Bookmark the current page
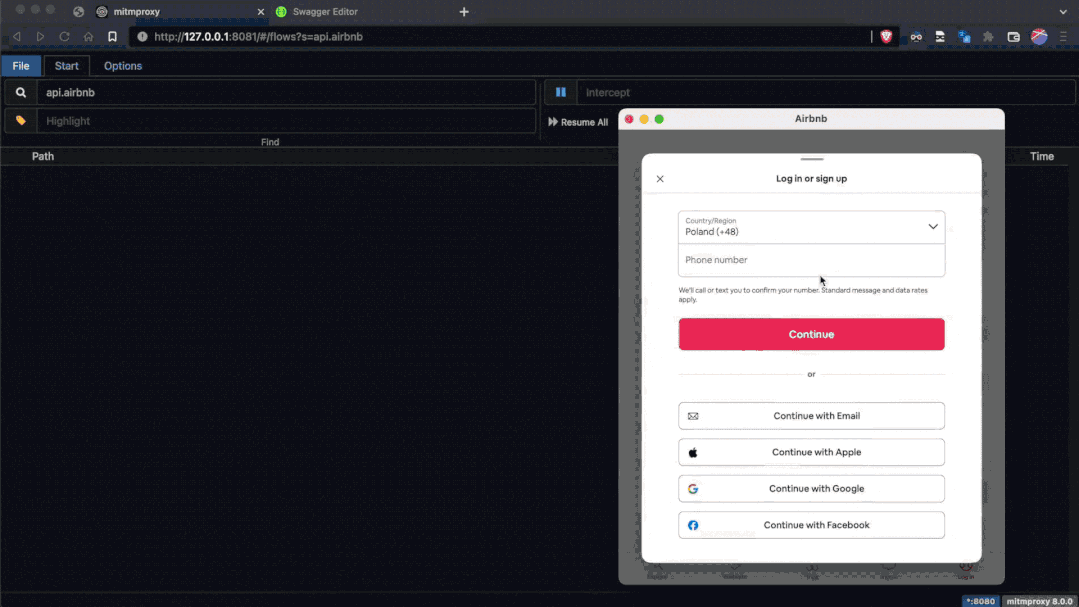The image size is (1079, 607). click(112, 36)
